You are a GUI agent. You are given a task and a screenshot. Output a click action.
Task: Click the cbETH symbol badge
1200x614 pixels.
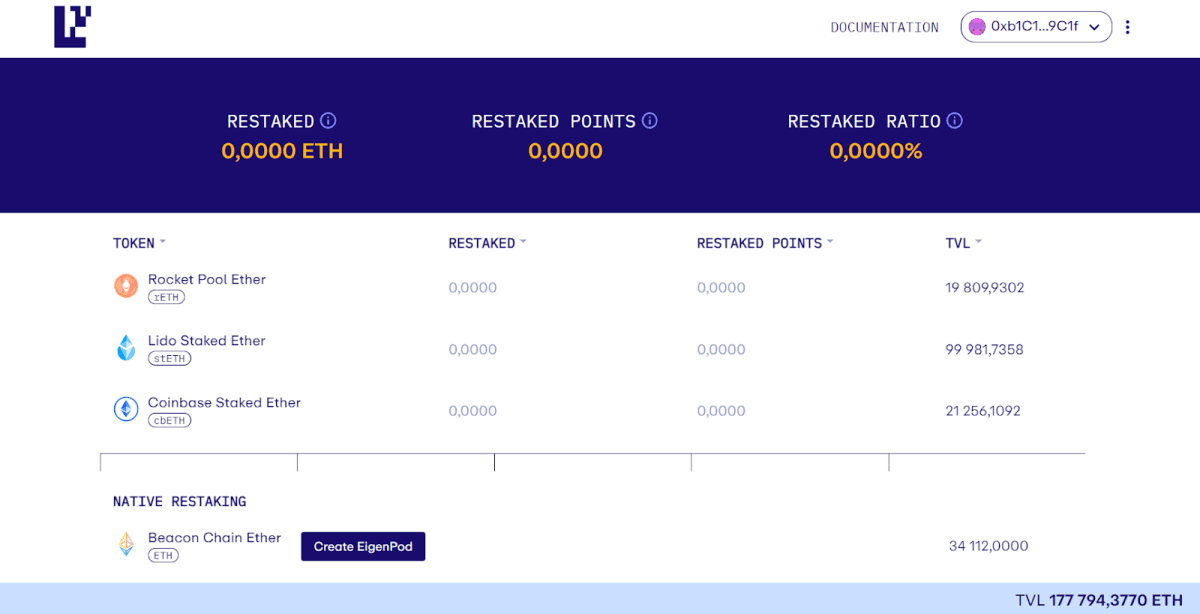coord(169,421)
